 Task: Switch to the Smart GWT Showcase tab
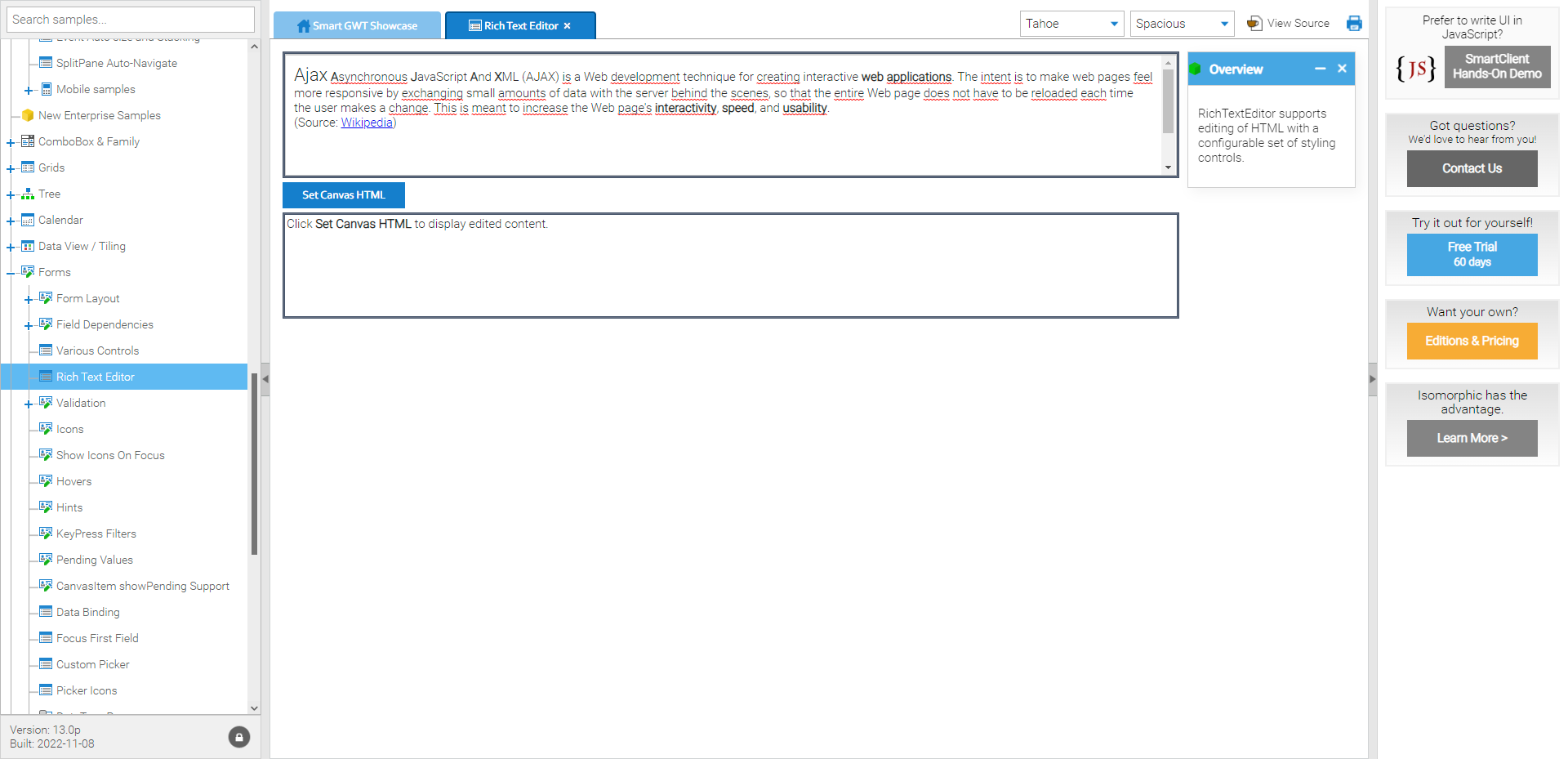point(358,26)
